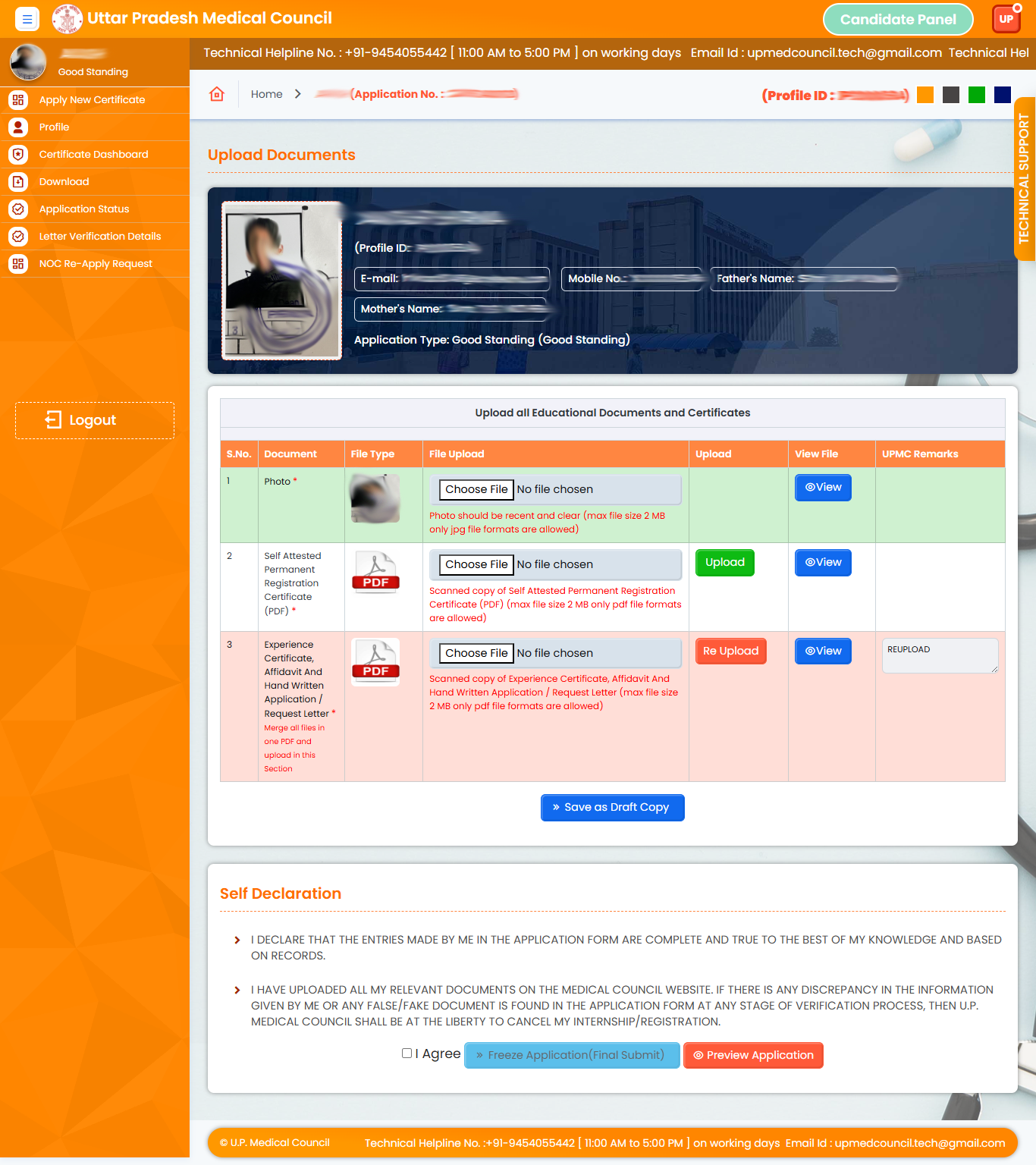Open the Profile menu item

pyautogui.click(x=54, y=127)
